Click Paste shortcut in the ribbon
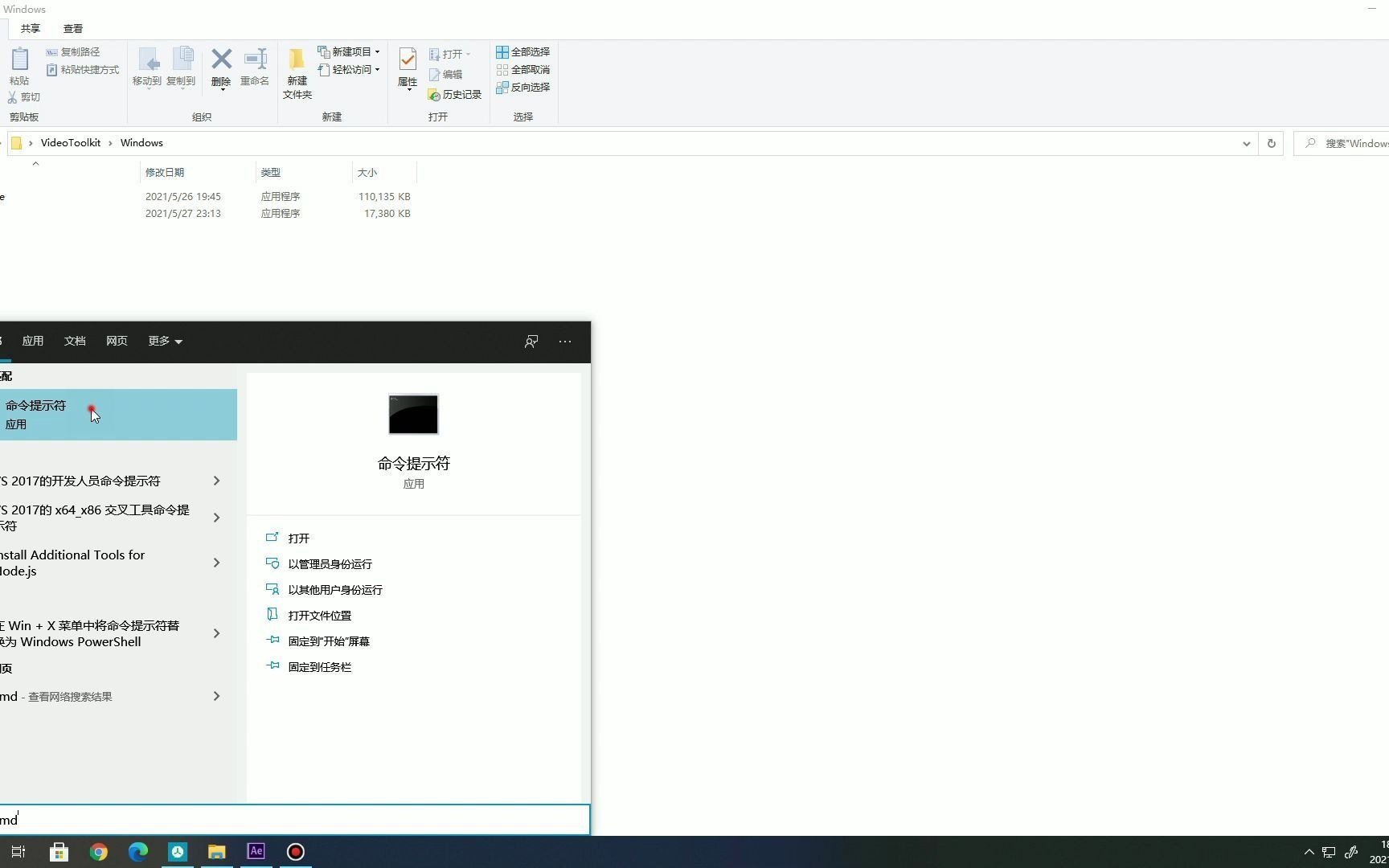The height and width of the screenshot is (868, 1389). click(x=82, y=70)
